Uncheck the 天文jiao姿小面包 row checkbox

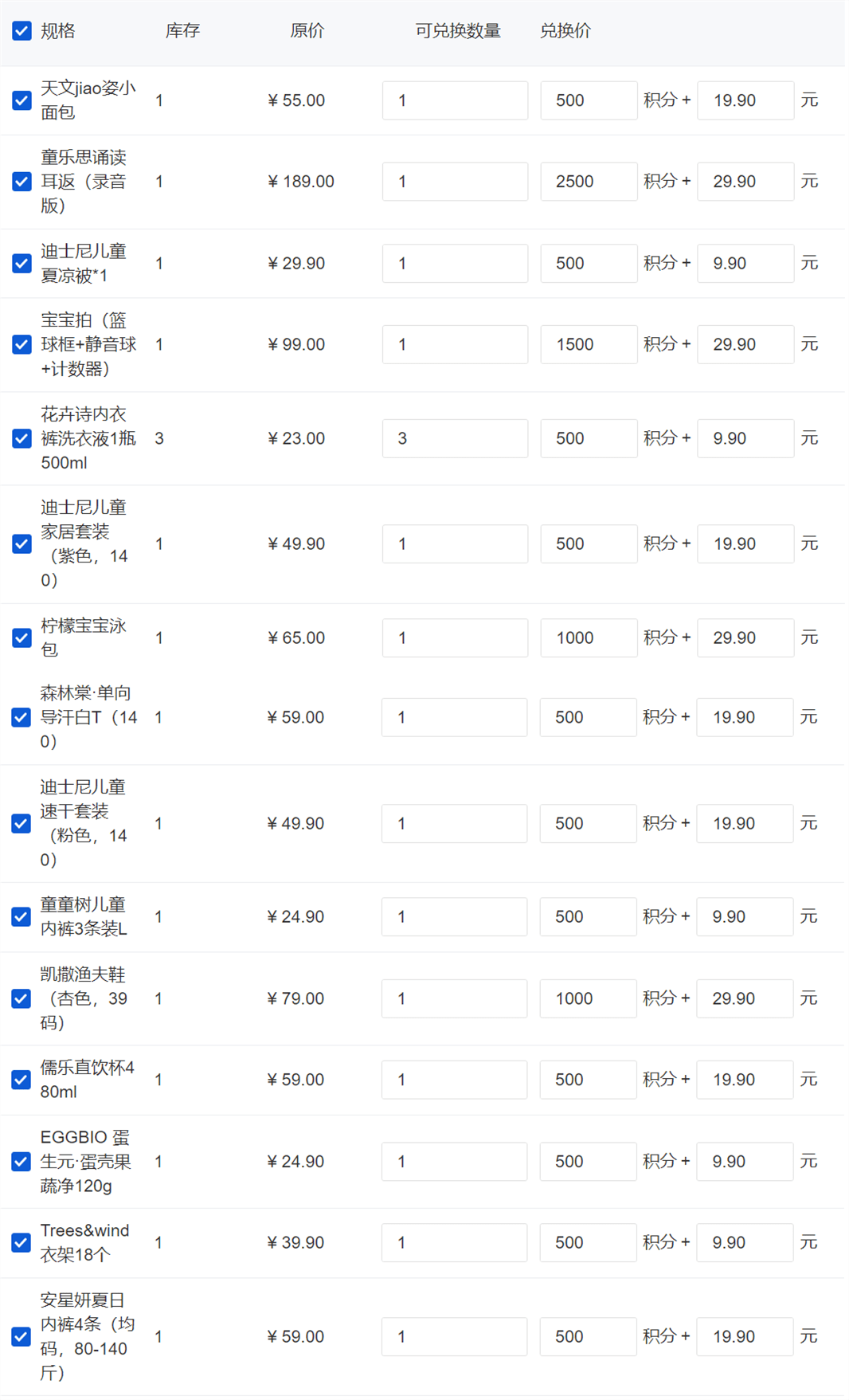pos(22,100)
